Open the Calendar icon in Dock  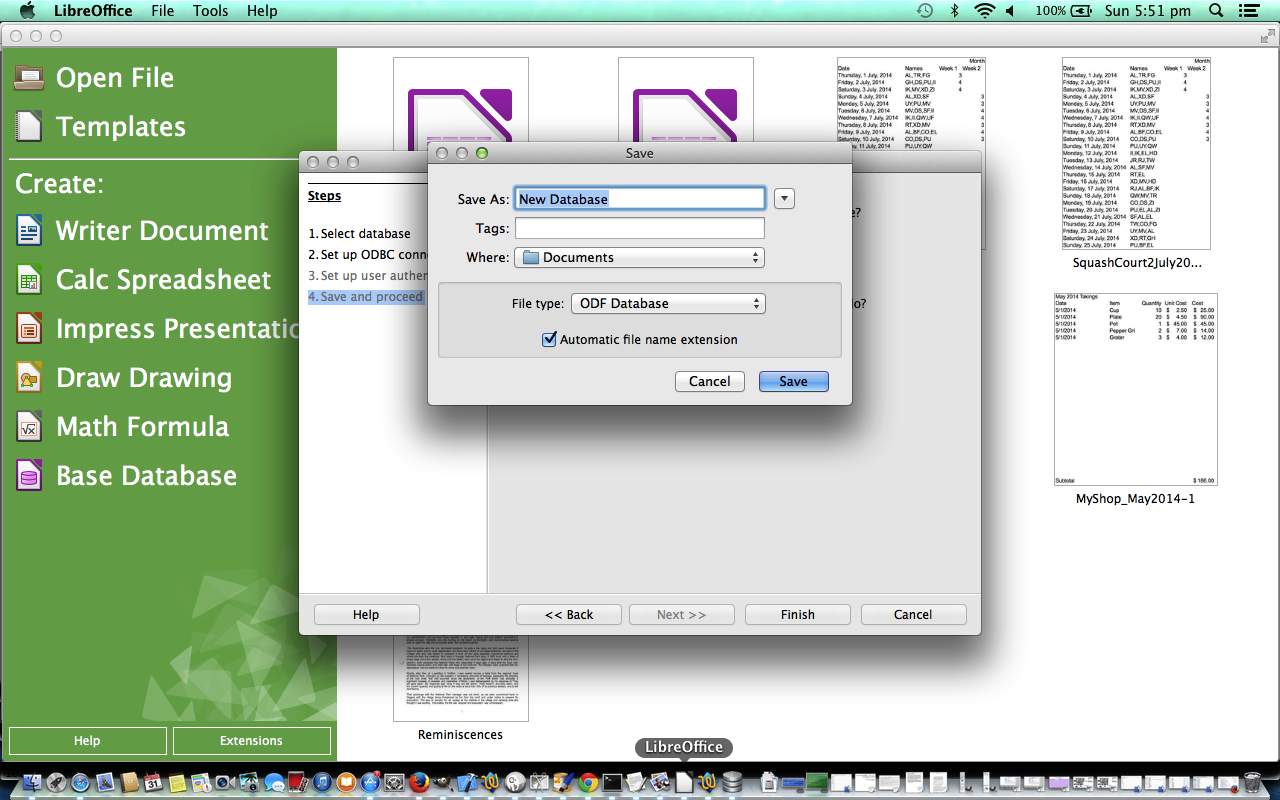tap(153, 782)
